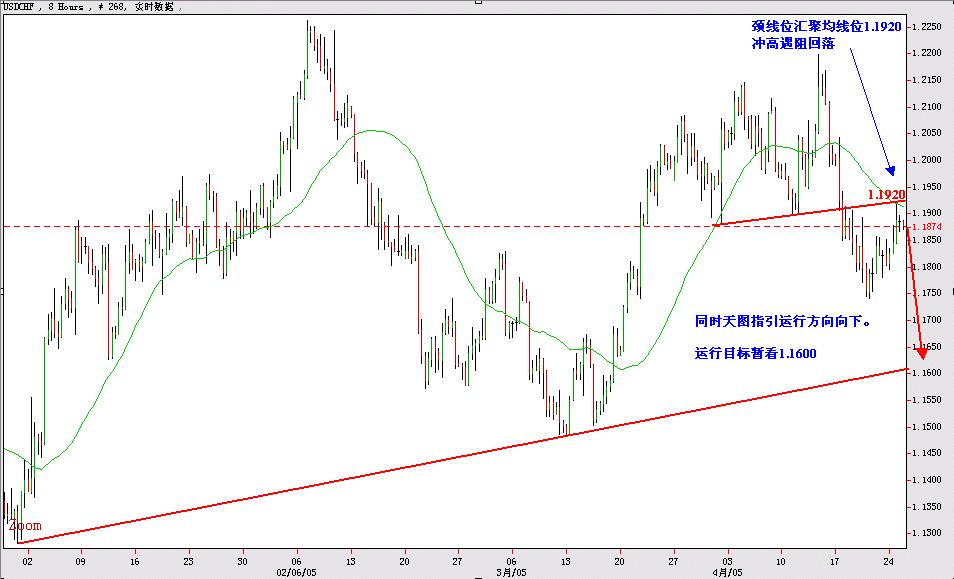Click the 1.2100 price axis value
The image size is (954, 579).
[x=925, y=106]
